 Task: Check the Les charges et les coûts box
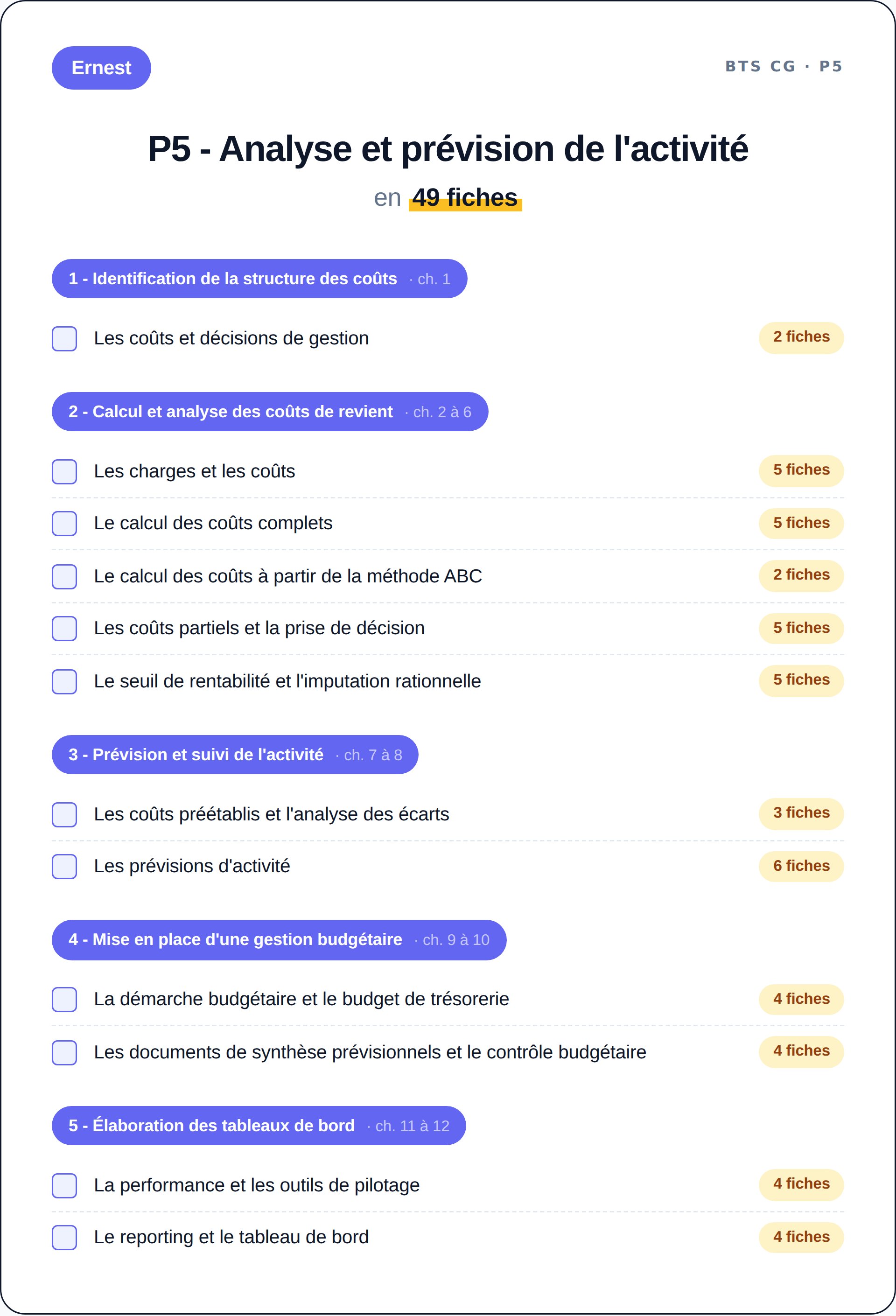tap(64, 472)
